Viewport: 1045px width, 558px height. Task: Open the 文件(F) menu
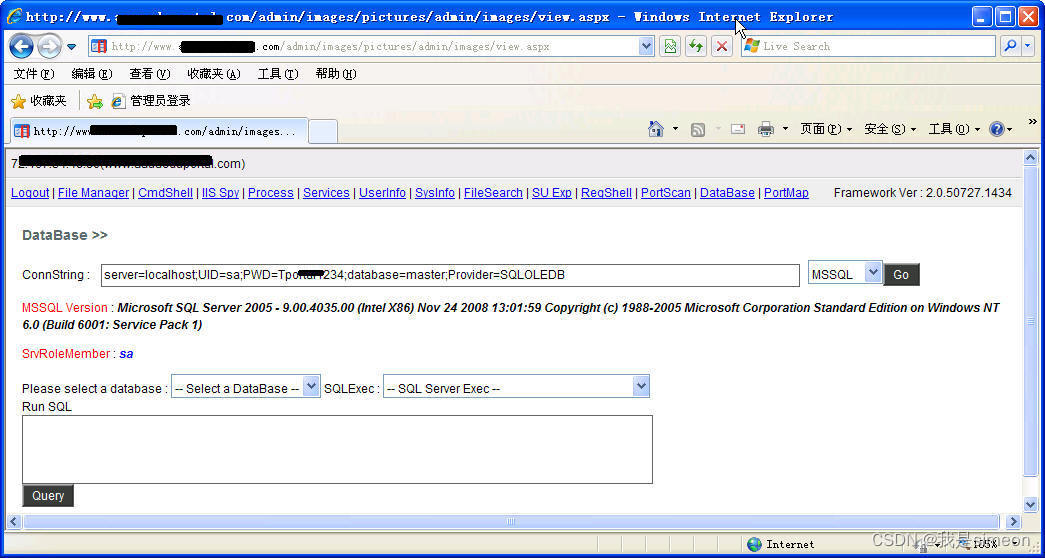click(34, 74)
